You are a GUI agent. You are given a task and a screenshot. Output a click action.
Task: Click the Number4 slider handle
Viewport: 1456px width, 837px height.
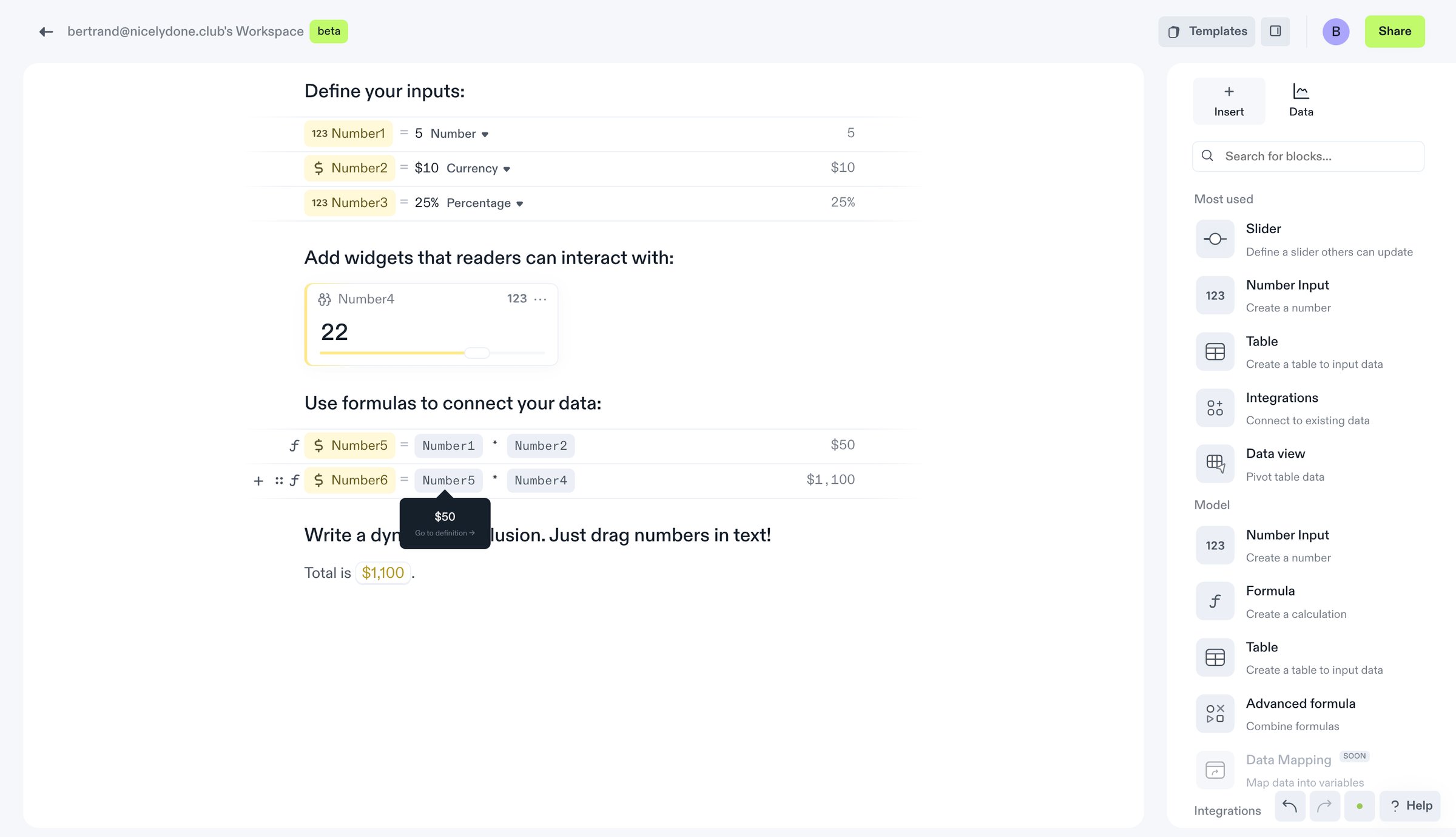[x=477, y=353]
